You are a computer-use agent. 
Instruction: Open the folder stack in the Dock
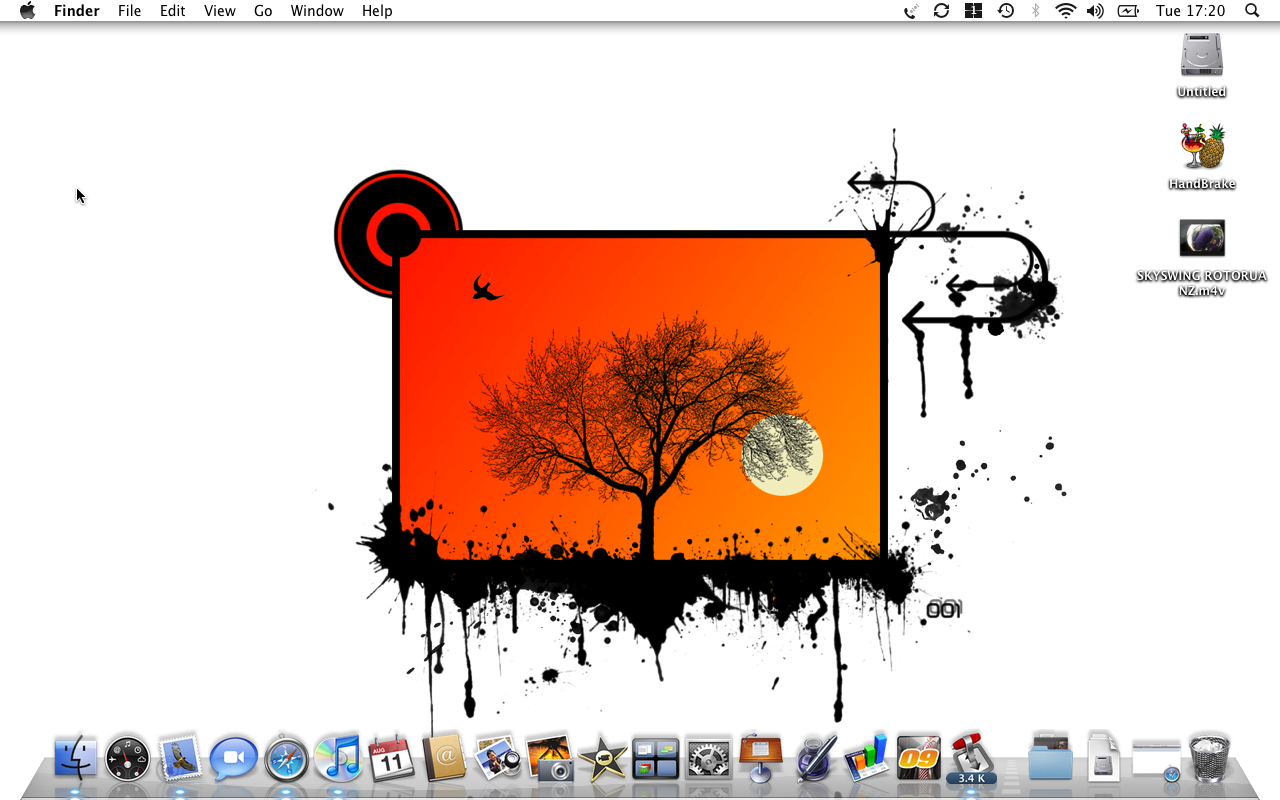pos(1050,758)
